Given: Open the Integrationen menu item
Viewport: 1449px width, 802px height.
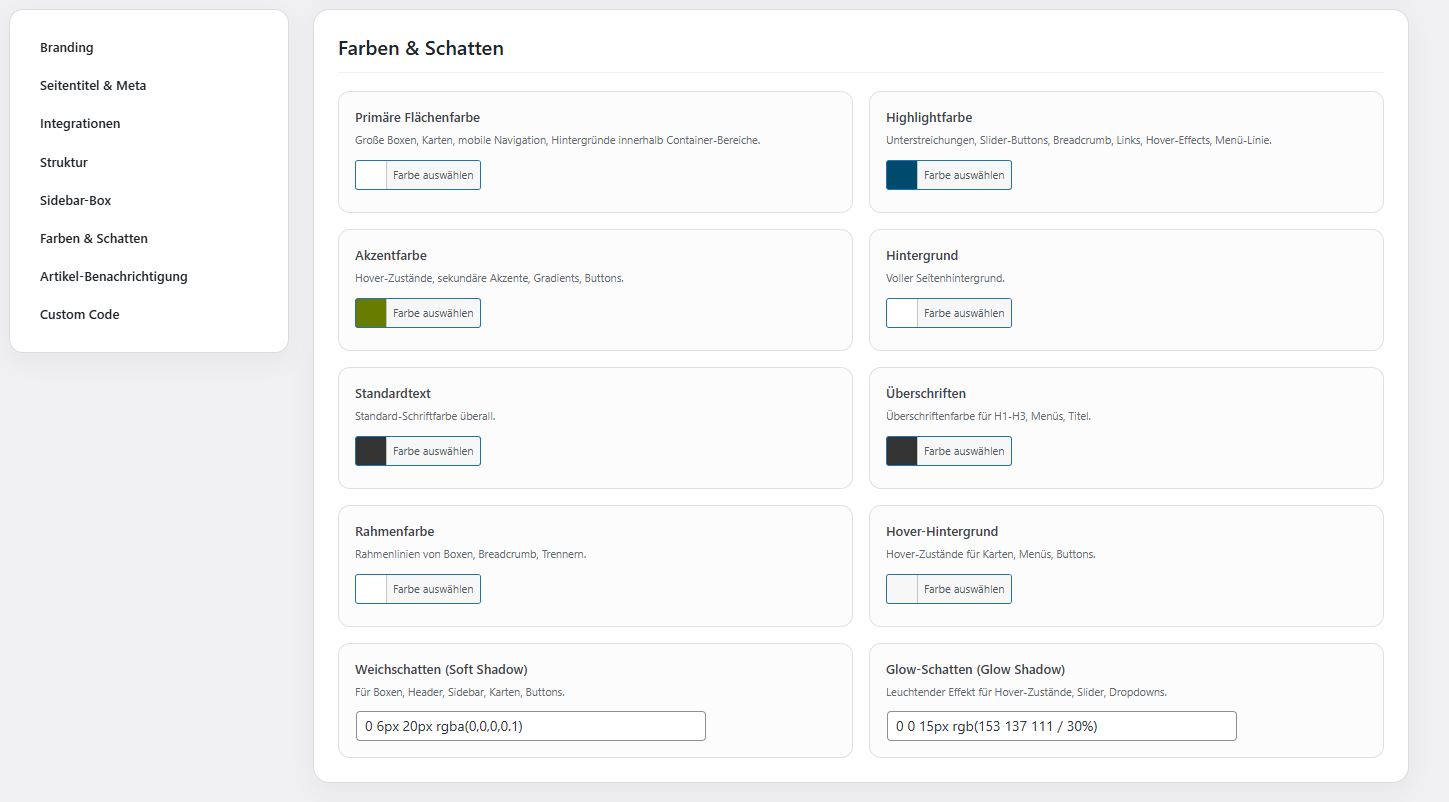Looking at the screenshot, I should tap(80, 124).
